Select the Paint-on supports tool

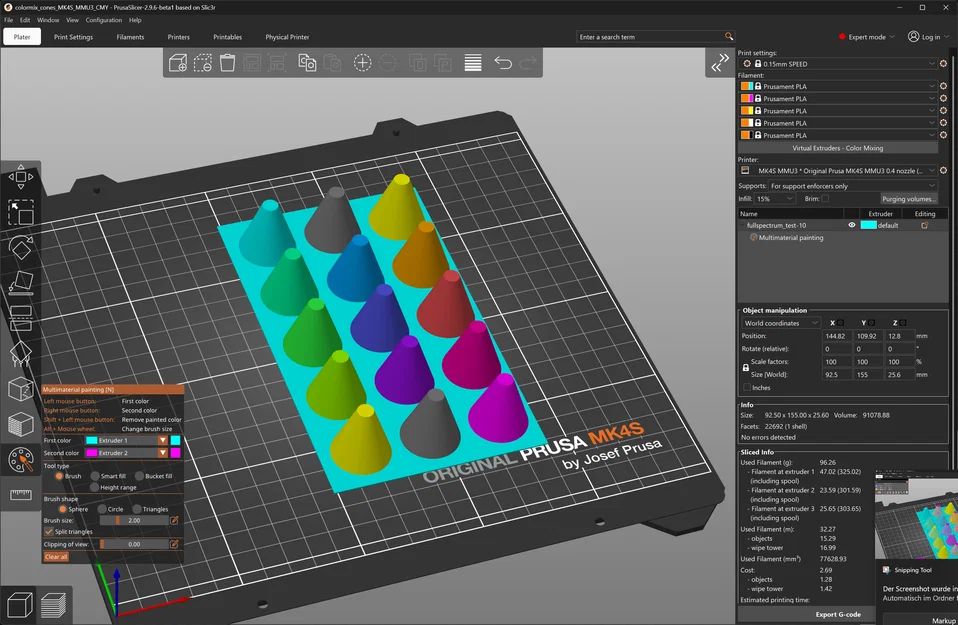coord(21,354)
